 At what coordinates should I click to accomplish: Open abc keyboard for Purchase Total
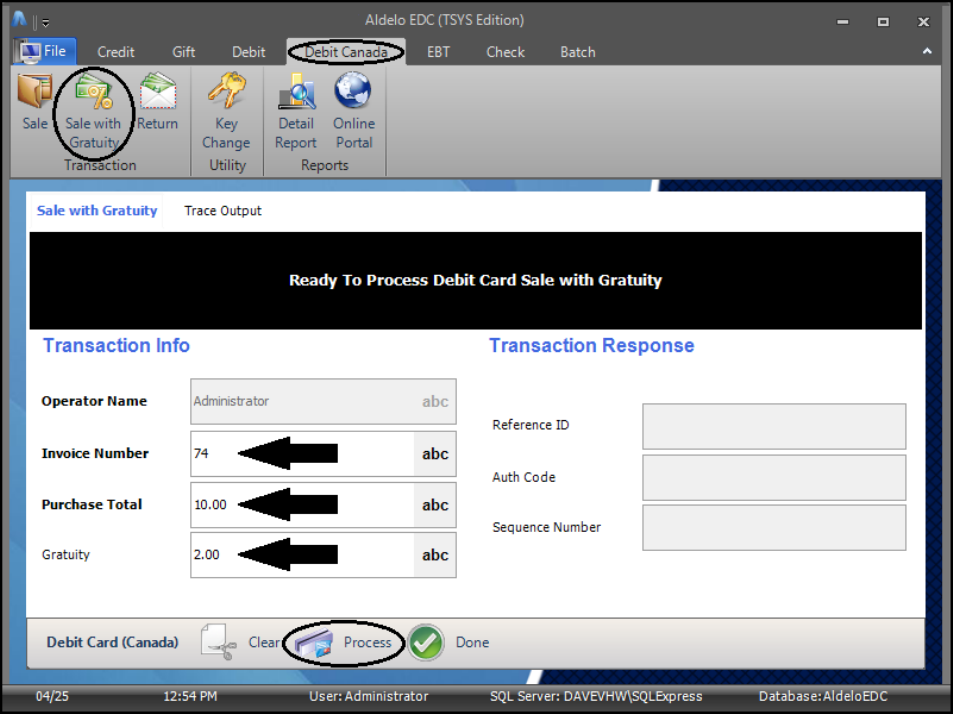point(435,505)
